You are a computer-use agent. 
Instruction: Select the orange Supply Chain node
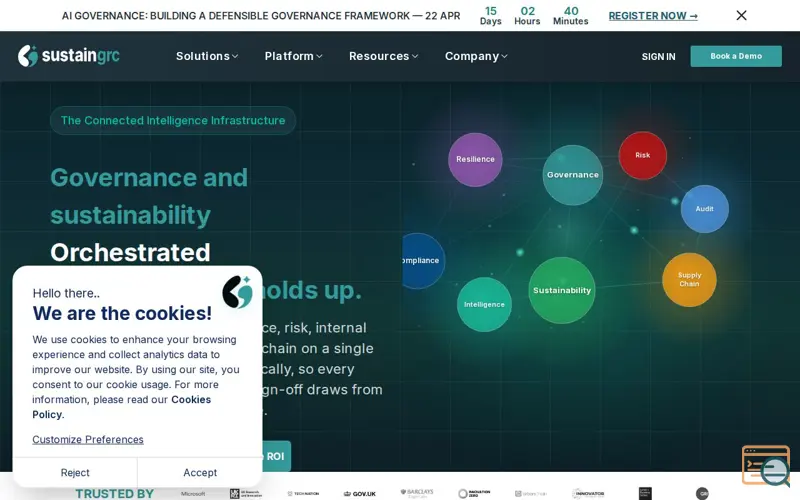689,280
